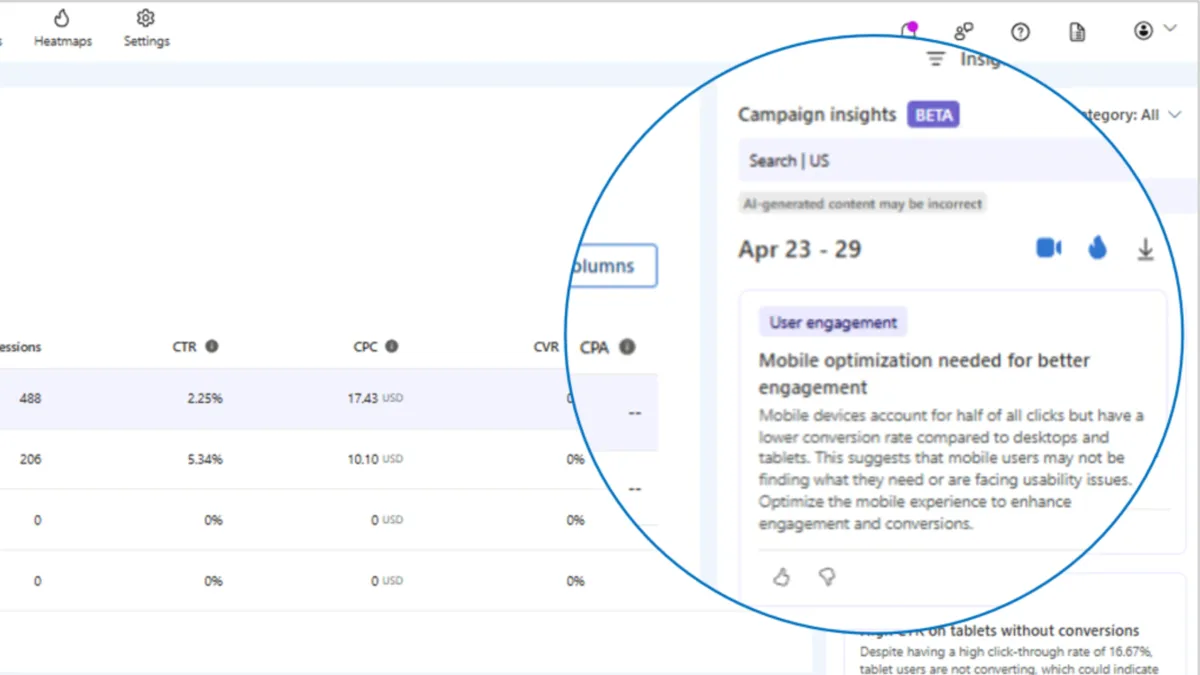1200x675 pixels.
Task: Switch to the Insights panel tab
Action: click(982, 58)
